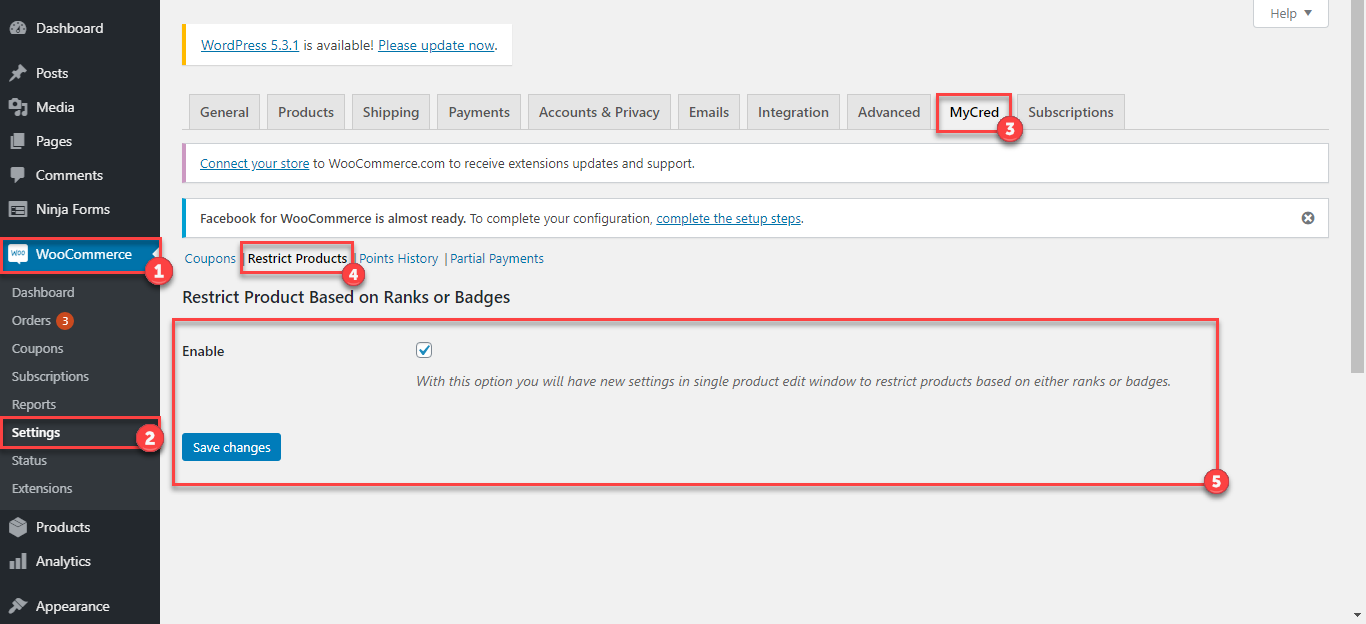
Task: Open the General settings tab
Action: pos(225,112)
